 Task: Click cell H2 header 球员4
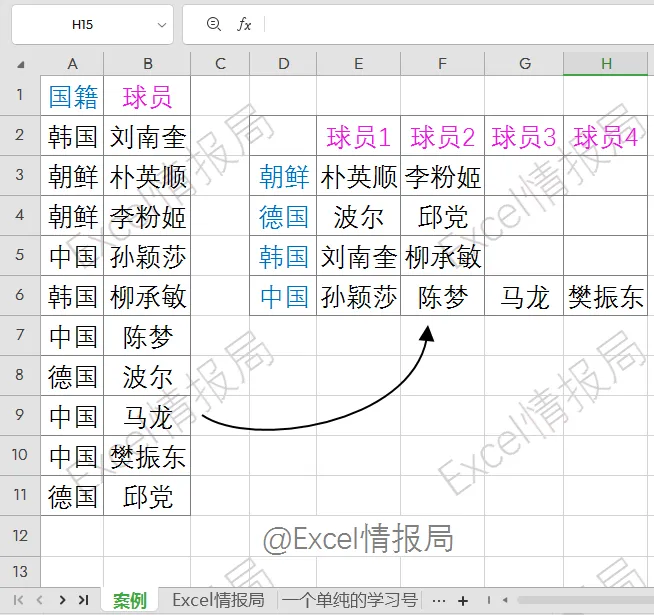pyautogui.click(x=606, y=136)
